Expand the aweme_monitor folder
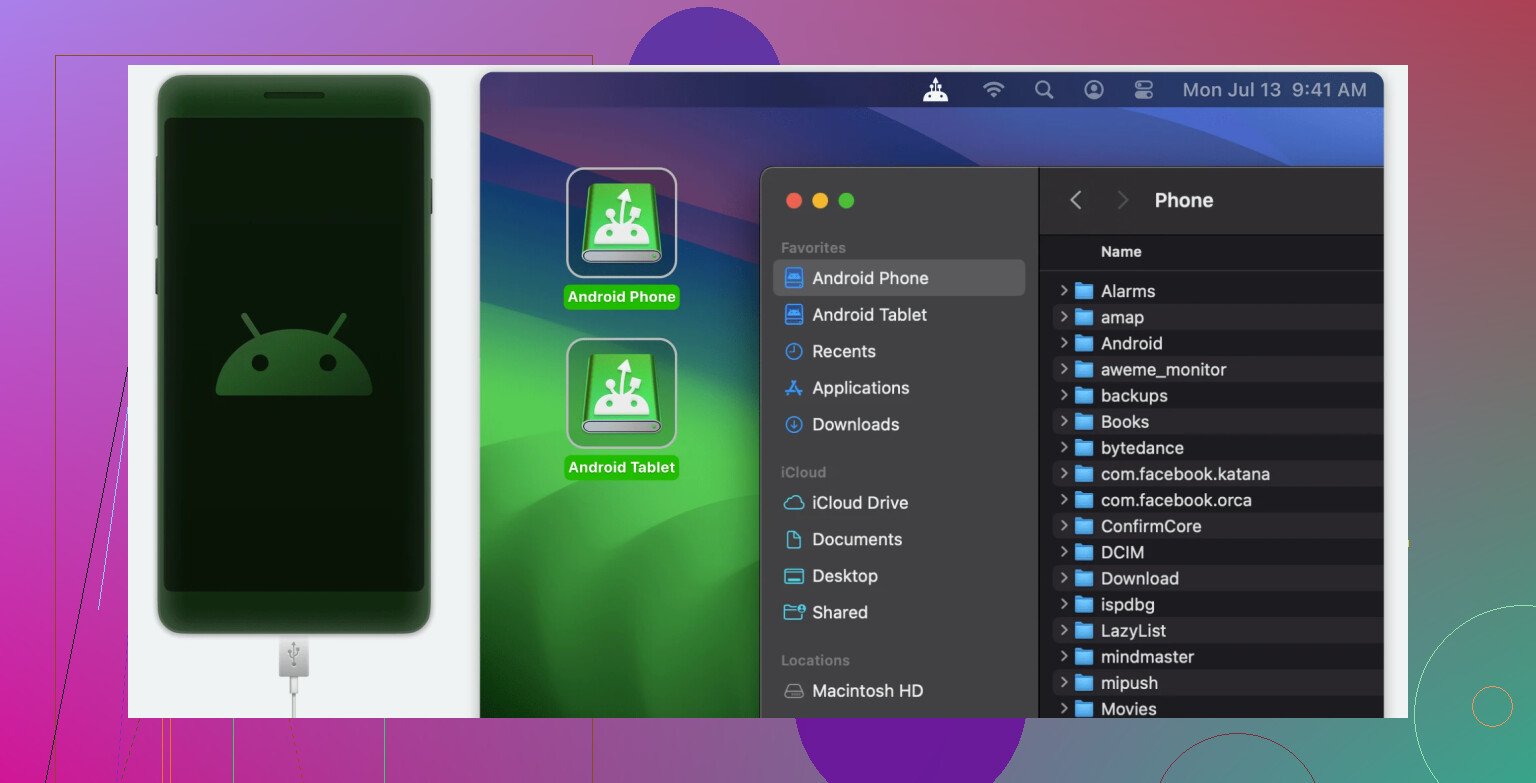Viewport: 1536px width, 783px height. point(1064,369)
